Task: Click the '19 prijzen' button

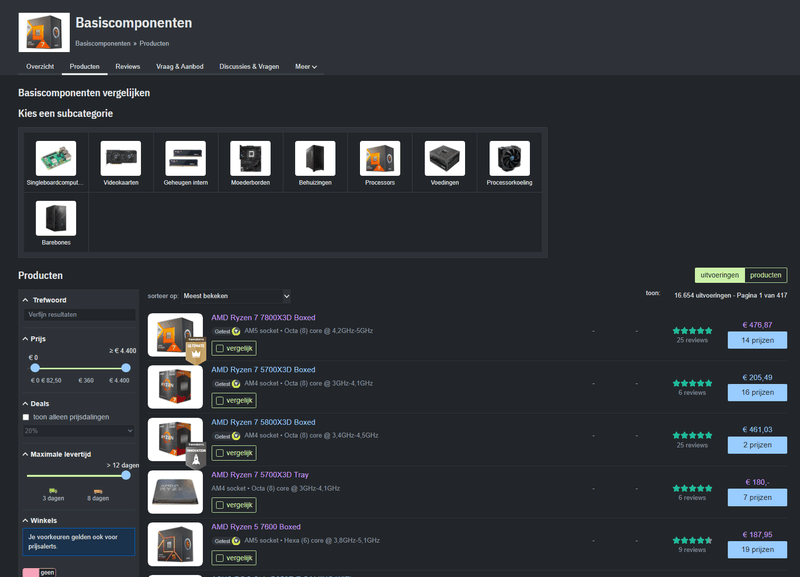Action: [757, 549]
